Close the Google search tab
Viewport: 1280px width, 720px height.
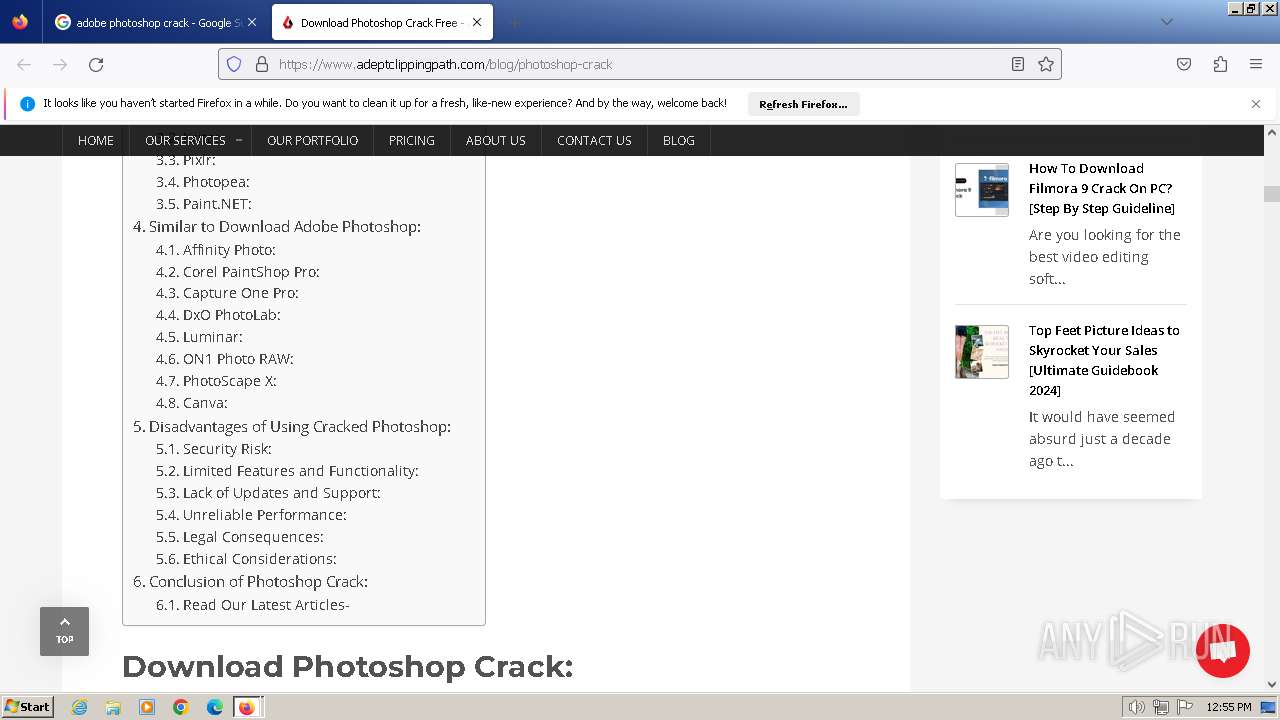[x=251, y=22]
